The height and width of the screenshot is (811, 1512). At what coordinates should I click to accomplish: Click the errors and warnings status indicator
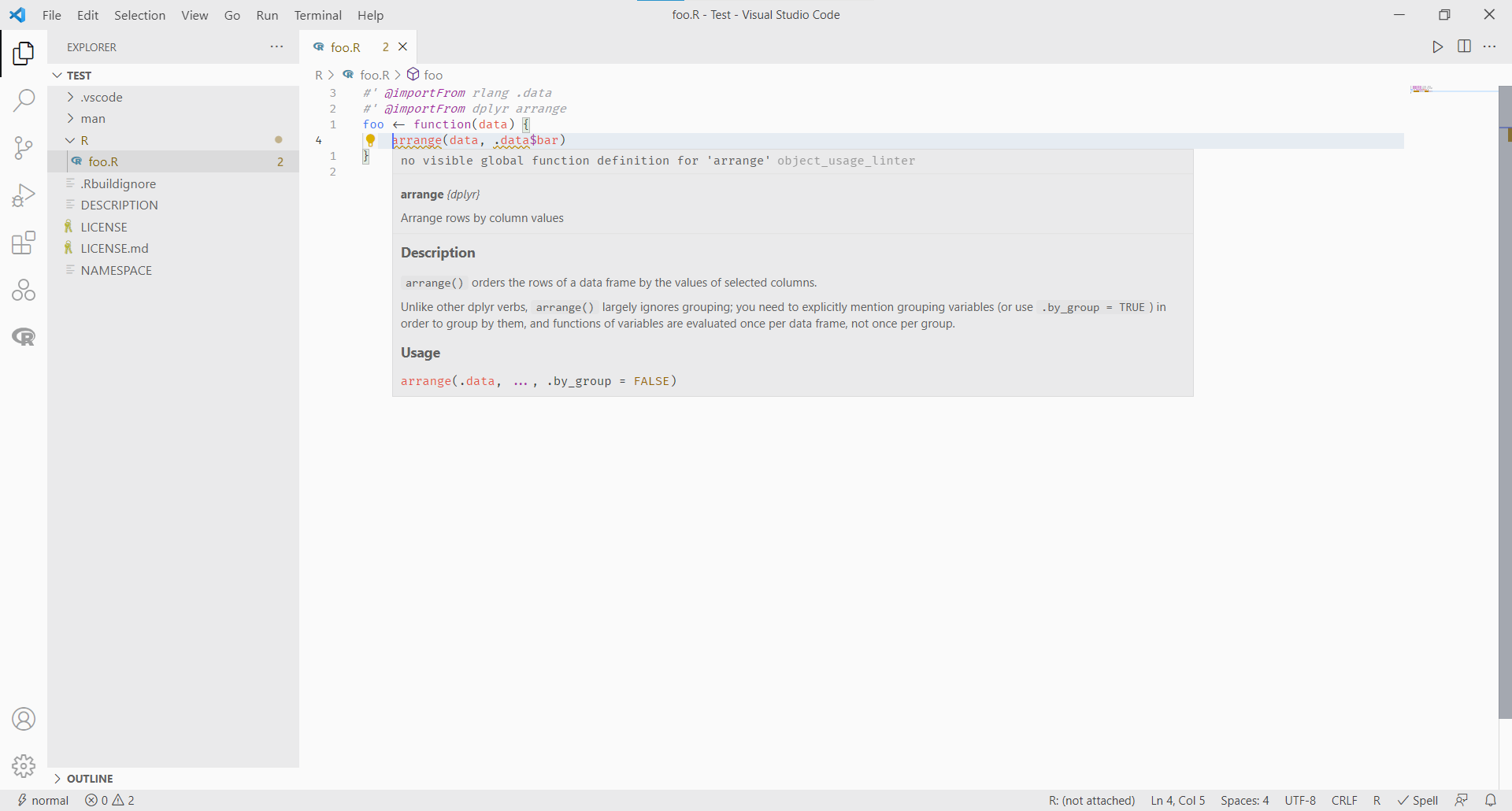click(109, 800)
